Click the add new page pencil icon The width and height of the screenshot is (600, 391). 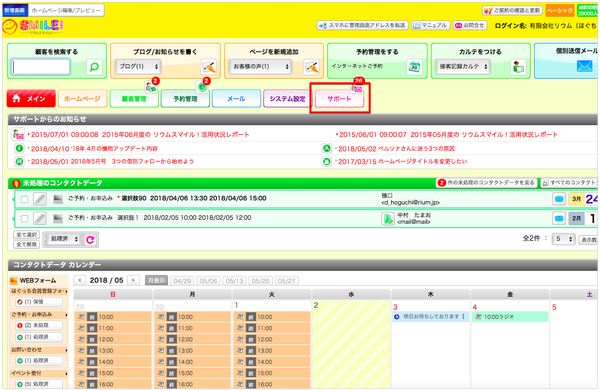[x=311, y=67]
